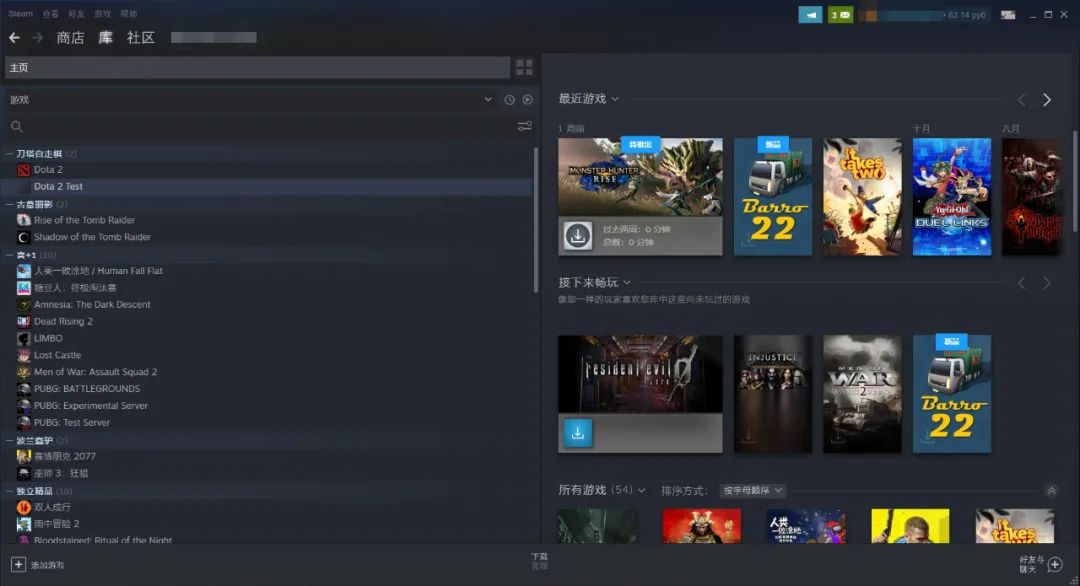Collapse the 刀塔自走棋 category

(x=9, y=154)
